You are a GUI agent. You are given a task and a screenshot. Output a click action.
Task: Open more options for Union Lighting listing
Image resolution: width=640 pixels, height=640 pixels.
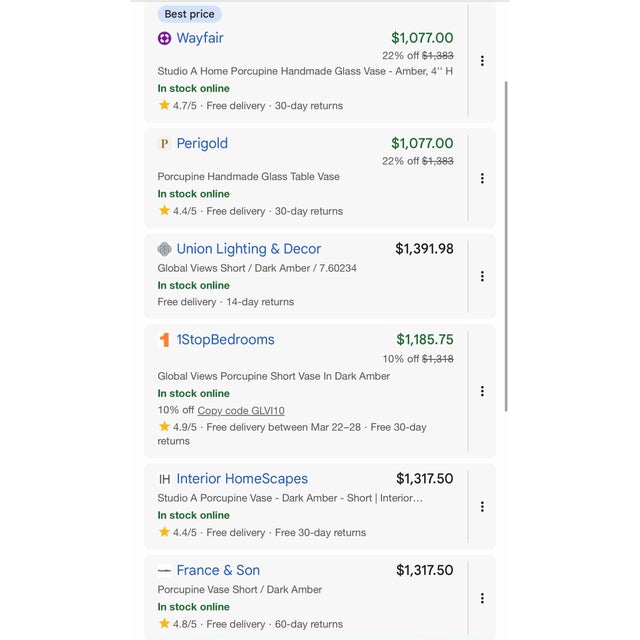coord(482,276)
